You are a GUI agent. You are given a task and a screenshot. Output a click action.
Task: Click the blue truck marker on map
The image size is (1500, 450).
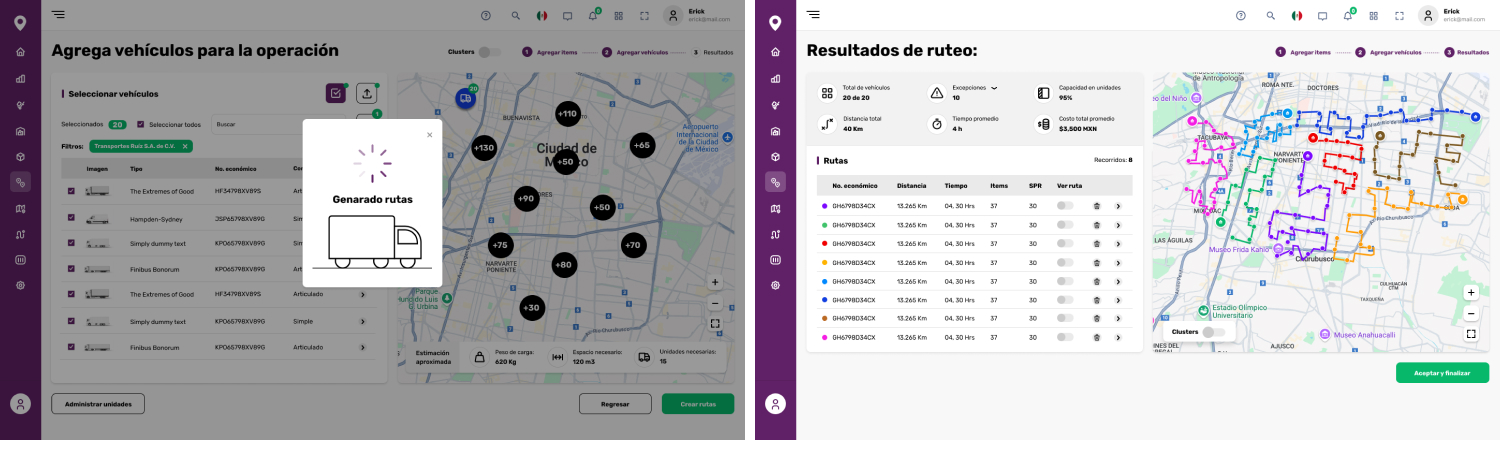pos(465,98)
